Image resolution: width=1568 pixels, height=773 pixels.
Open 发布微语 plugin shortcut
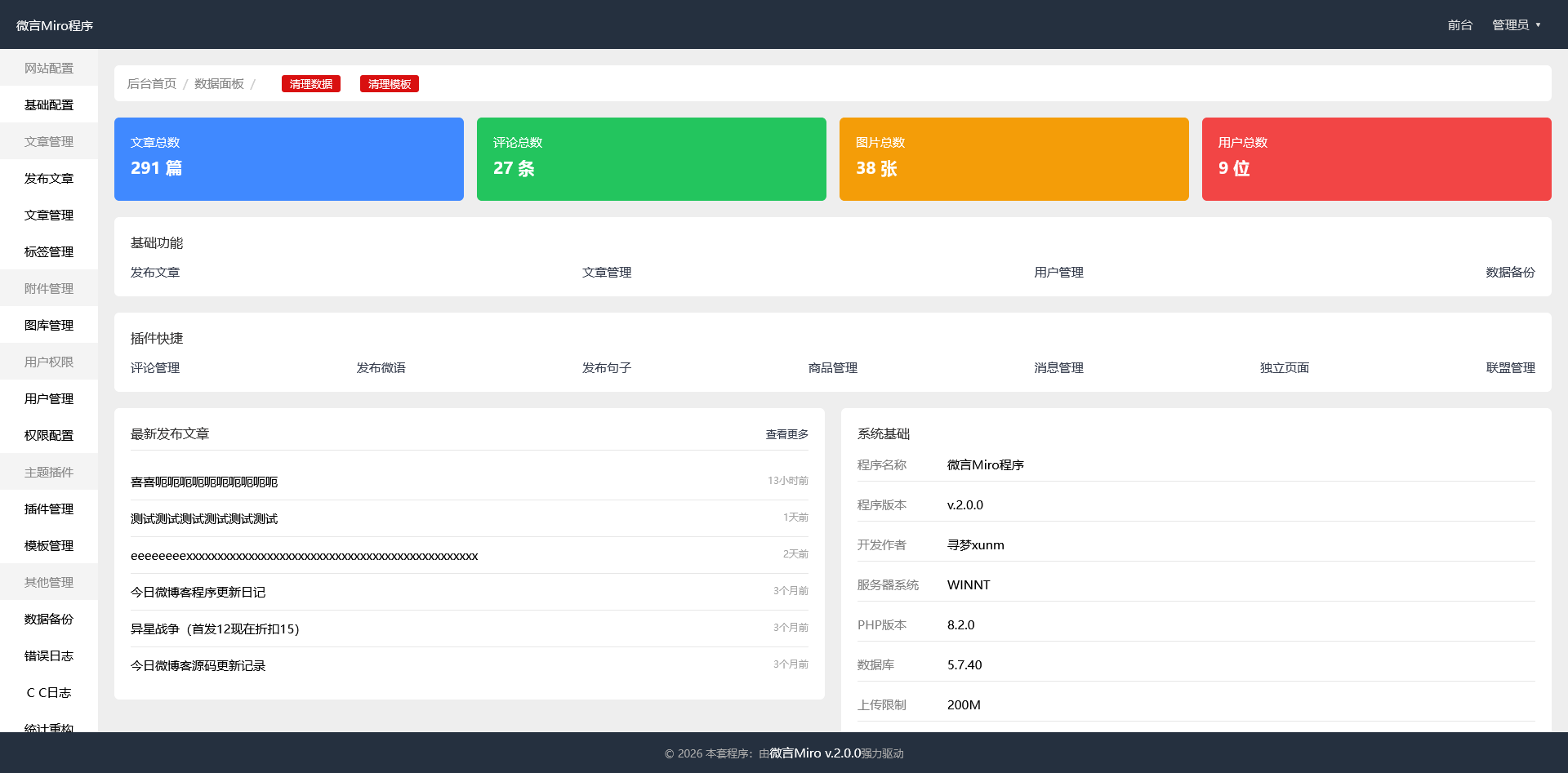click(381, 367)
